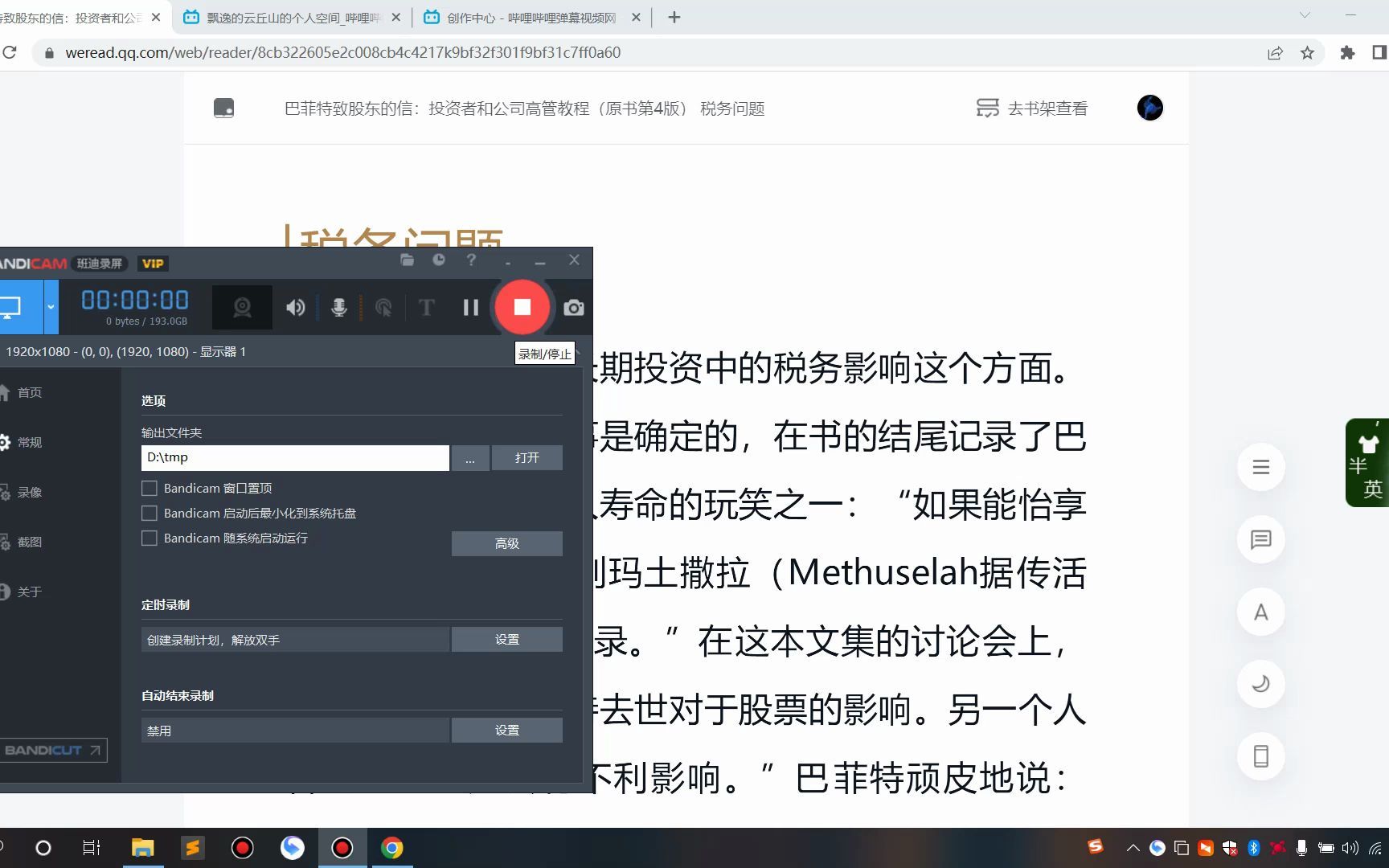Pause the Bandicam recording
The height and width of the screenshot is (868, 1389).
(471, 307)
